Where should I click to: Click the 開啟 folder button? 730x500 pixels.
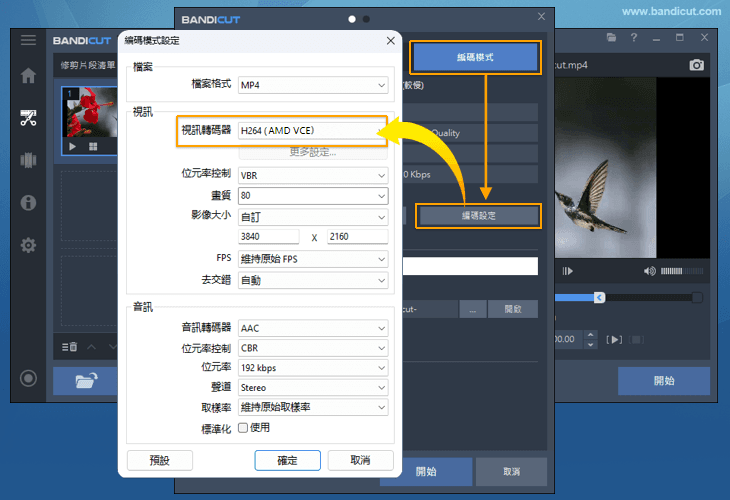point(513,309)
